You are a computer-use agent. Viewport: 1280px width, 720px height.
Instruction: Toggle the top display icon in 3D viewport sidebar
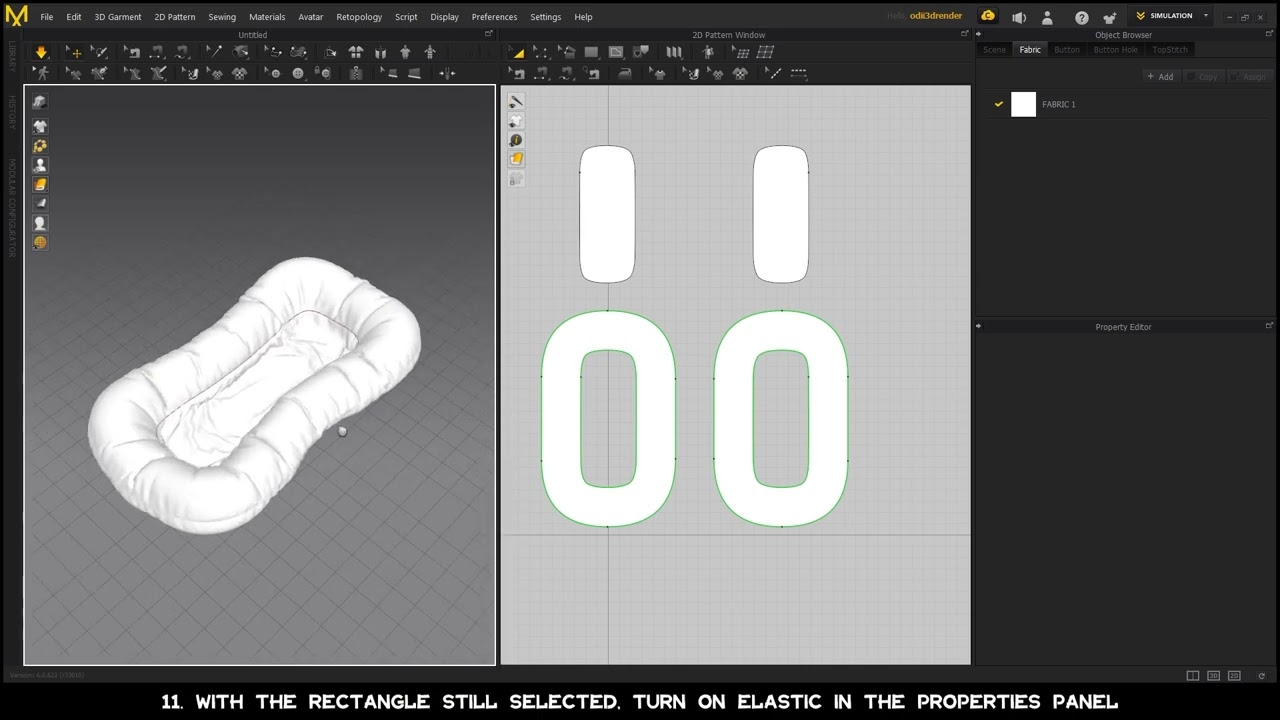click(40, 101)
